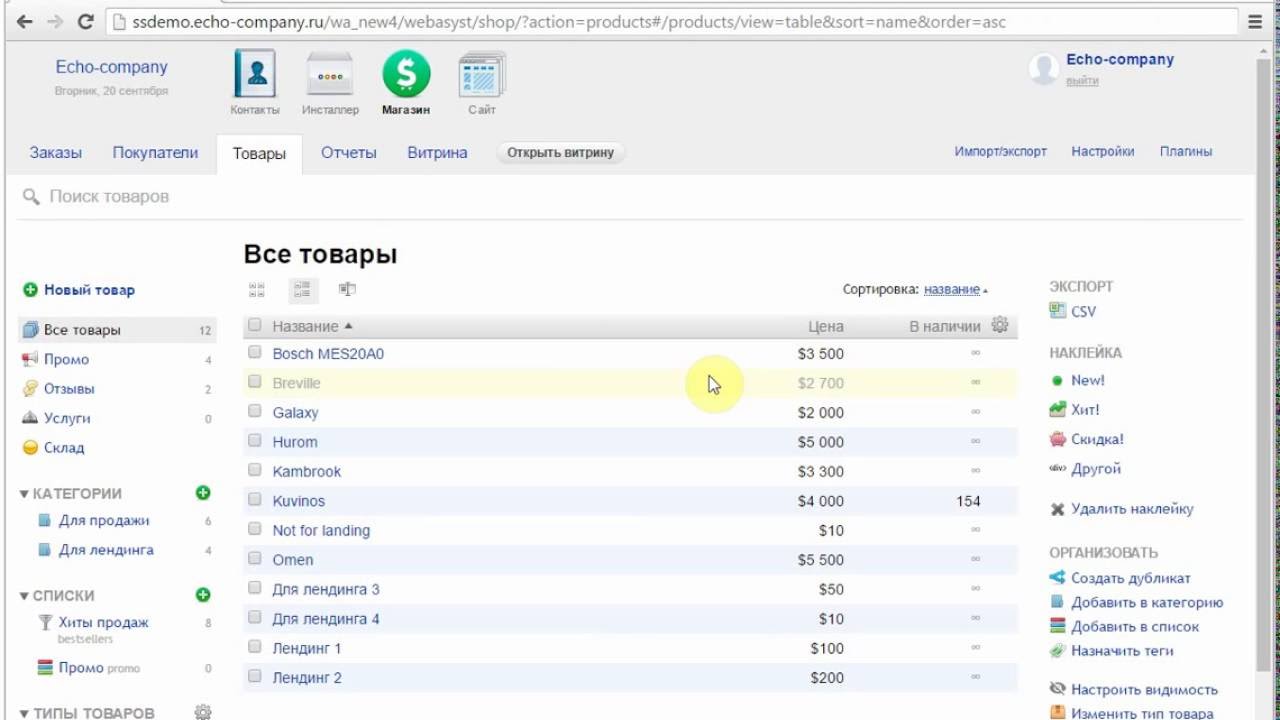The width and height of the screenshot is (1280, 720).
Task: Open product types settings gear
Action: 203,713
